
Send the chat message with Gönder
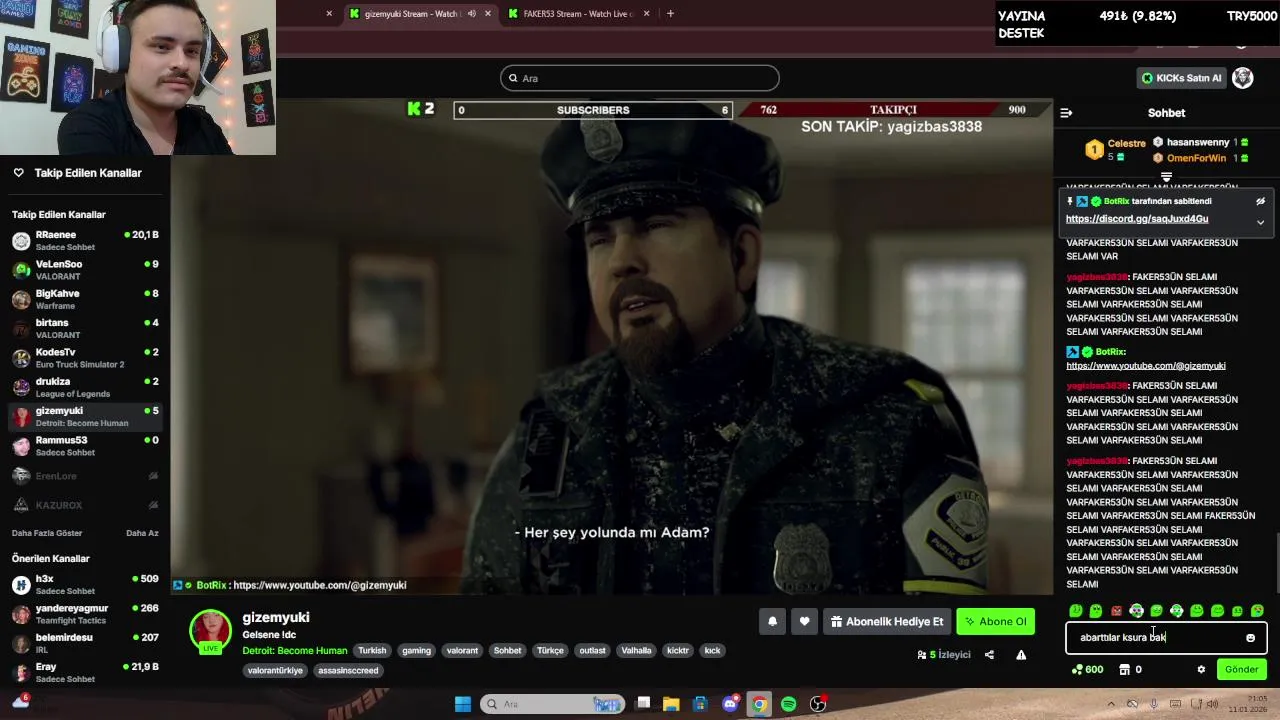tap(1241, 670)
